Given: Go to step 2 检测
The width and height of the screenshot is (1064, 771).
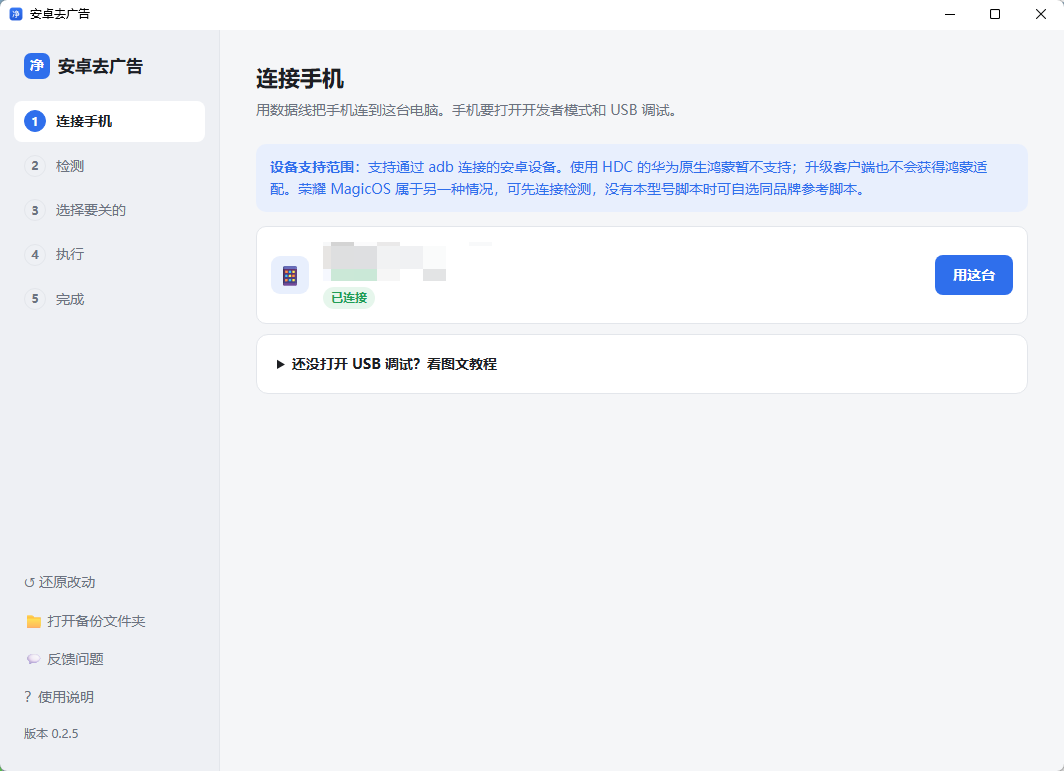Looking at the screenshot, I should point(109,166).
